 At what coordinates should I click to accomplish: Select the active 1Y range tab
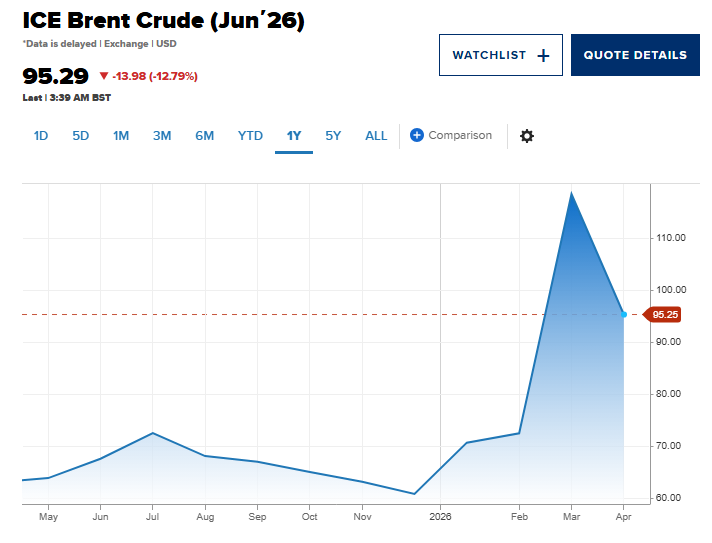pos(294,136)
